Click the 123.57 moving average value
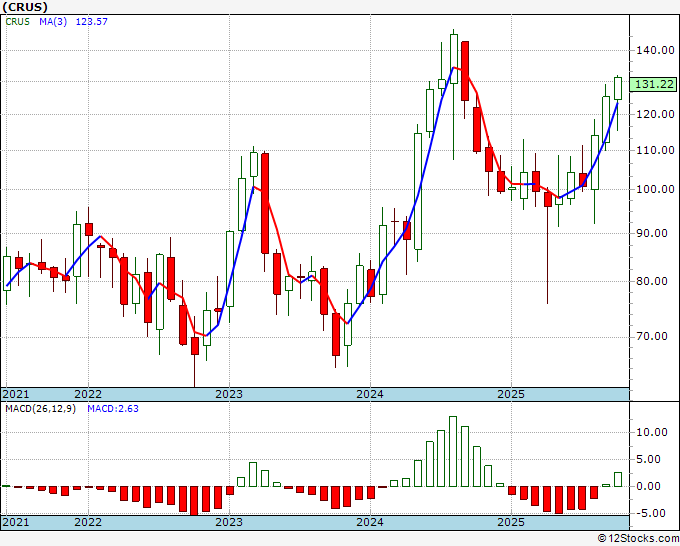Screen dimensions: 680x546 (x=92, y=22)
